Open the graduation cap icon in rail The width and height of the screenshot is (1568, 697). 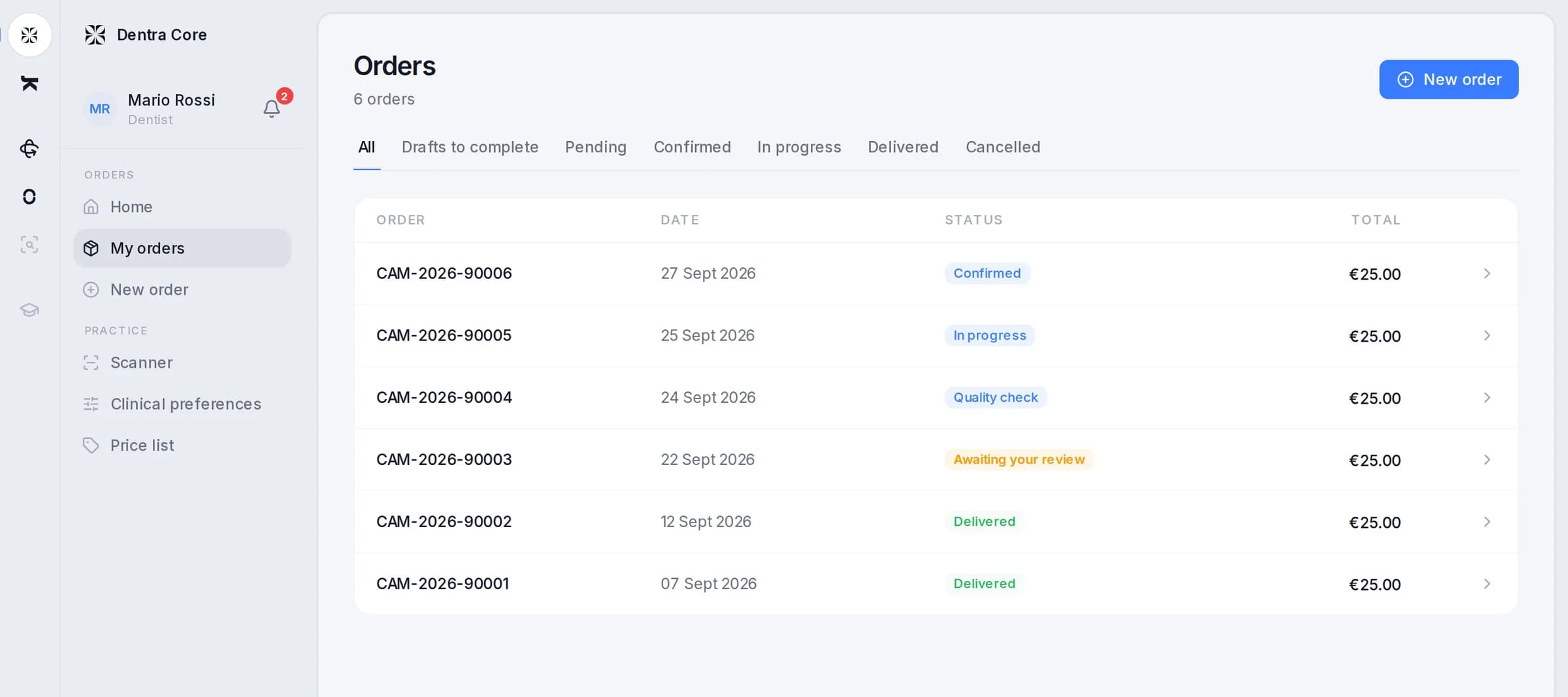point(29,310)
